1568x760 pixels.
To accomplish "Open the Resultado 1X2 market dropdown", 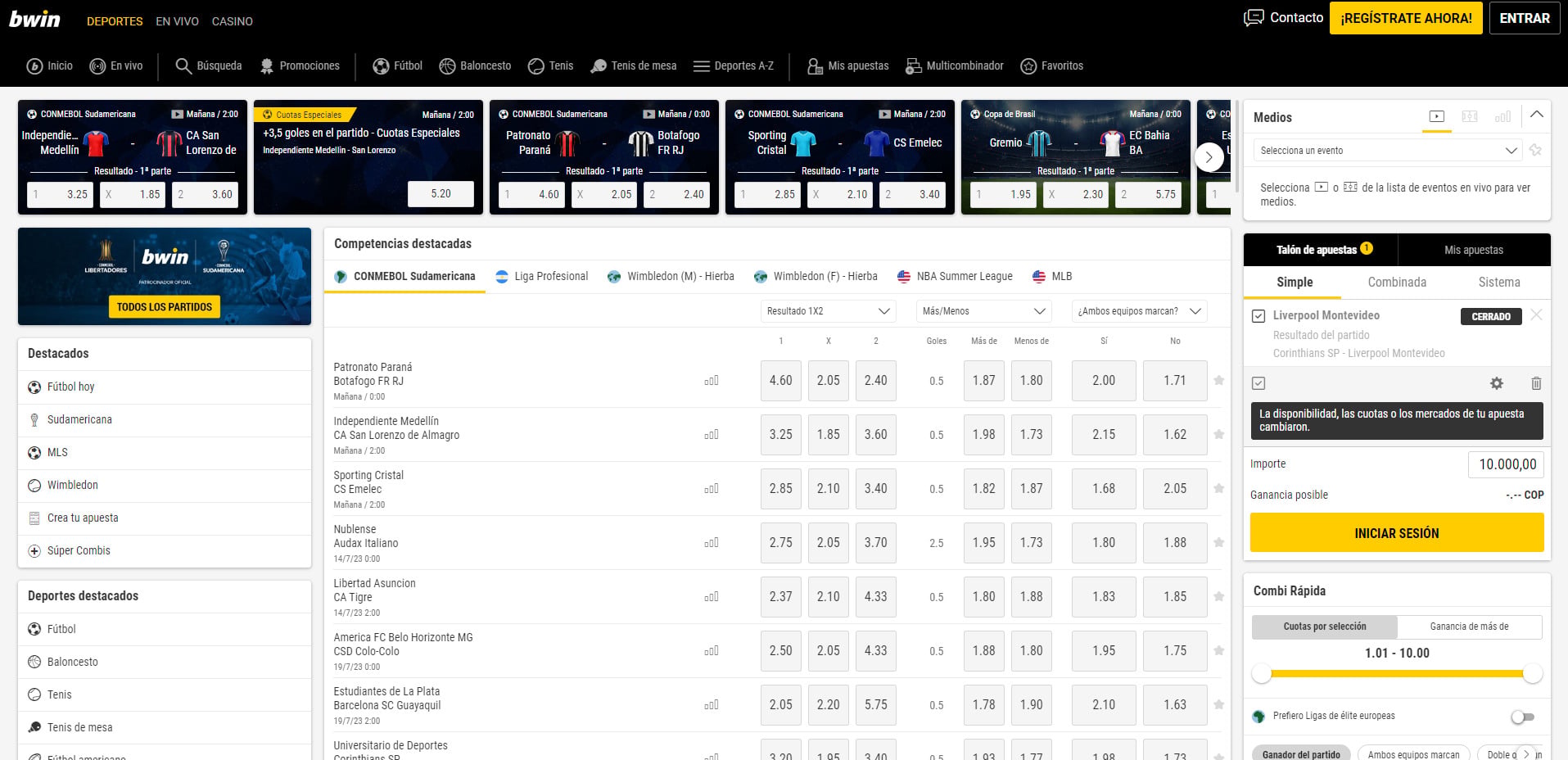I will [829, 311].
